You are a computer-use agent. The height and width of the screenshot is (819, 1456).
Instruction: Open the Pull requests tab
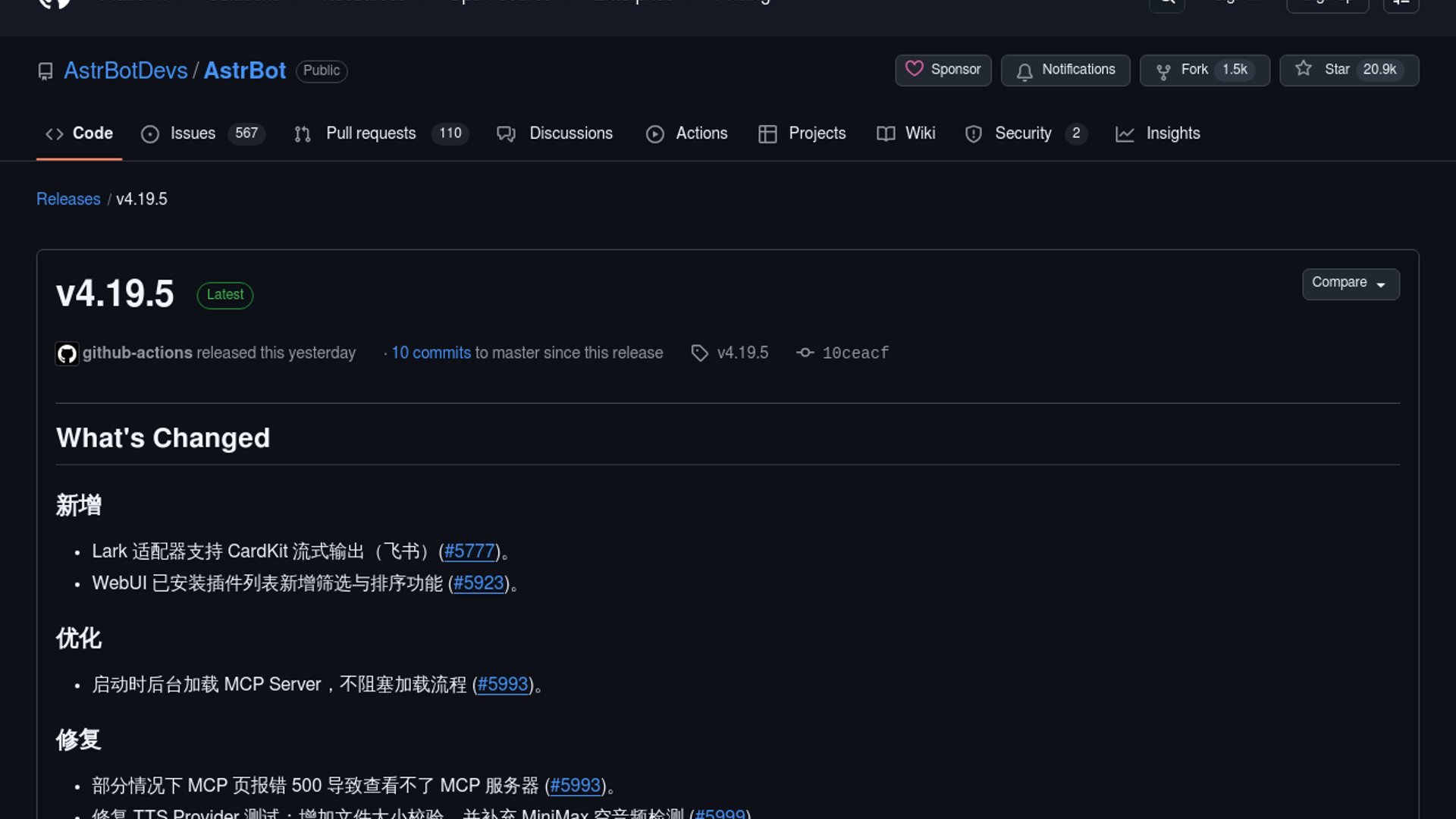371,133
